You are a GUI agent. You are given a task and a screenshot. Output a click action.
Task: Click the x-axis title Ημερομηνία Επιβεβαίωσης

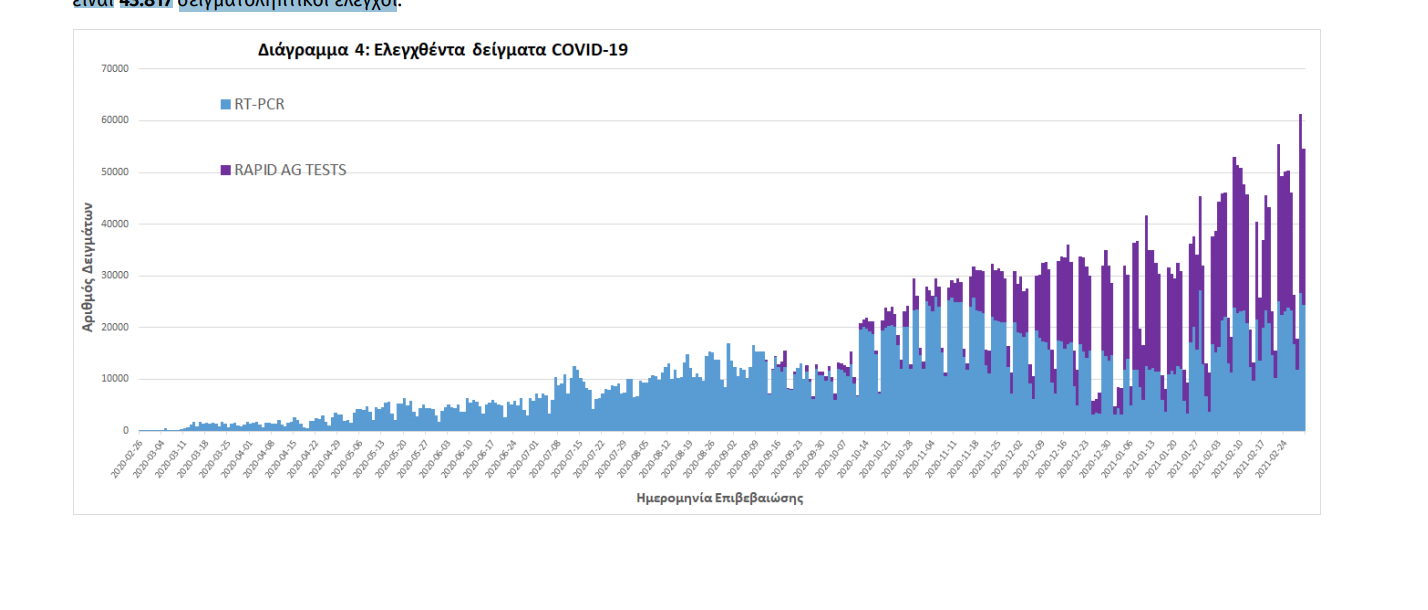719,497
